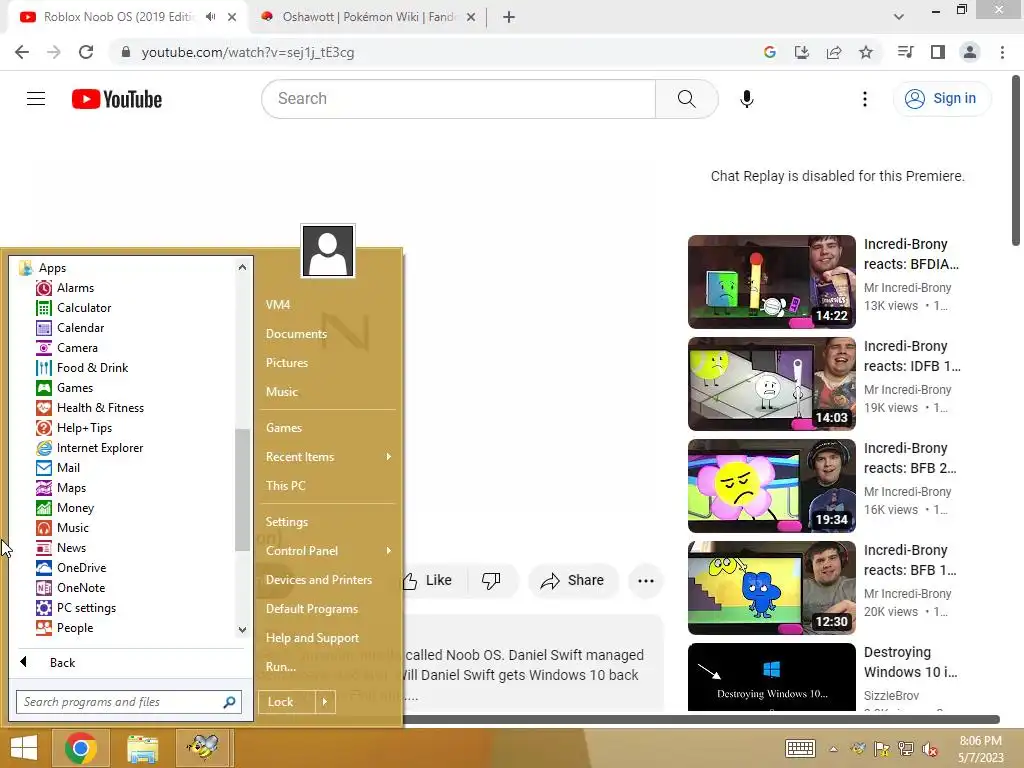The image size is (1024, 768).
Task: Click the YouTube page vertical scrollbar
Action: [1016, 160]
